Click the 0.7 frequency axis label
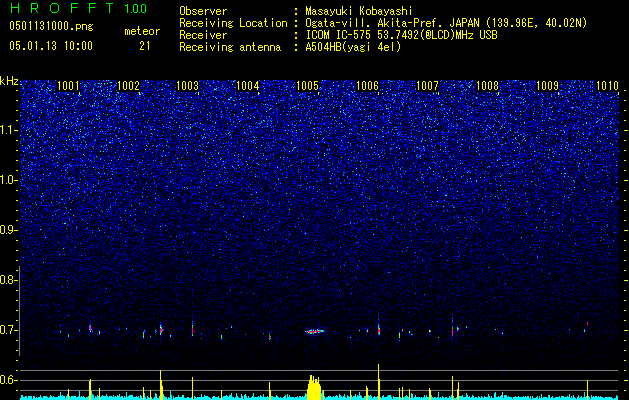Screen dimensions: 629x400 pos(8,330)
